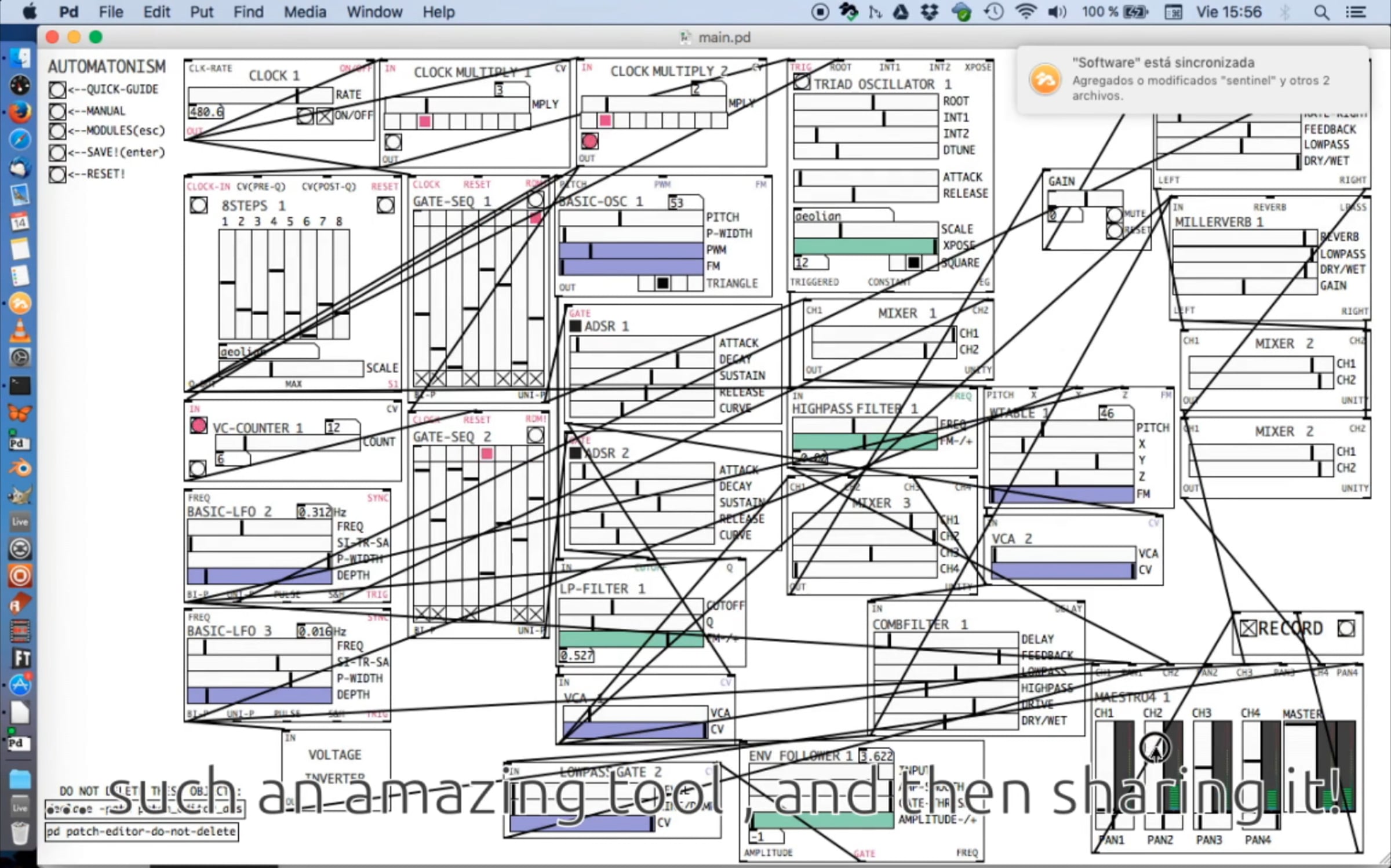Click the MANUAL bang button

pyautogui.click(x=57, y=111)
